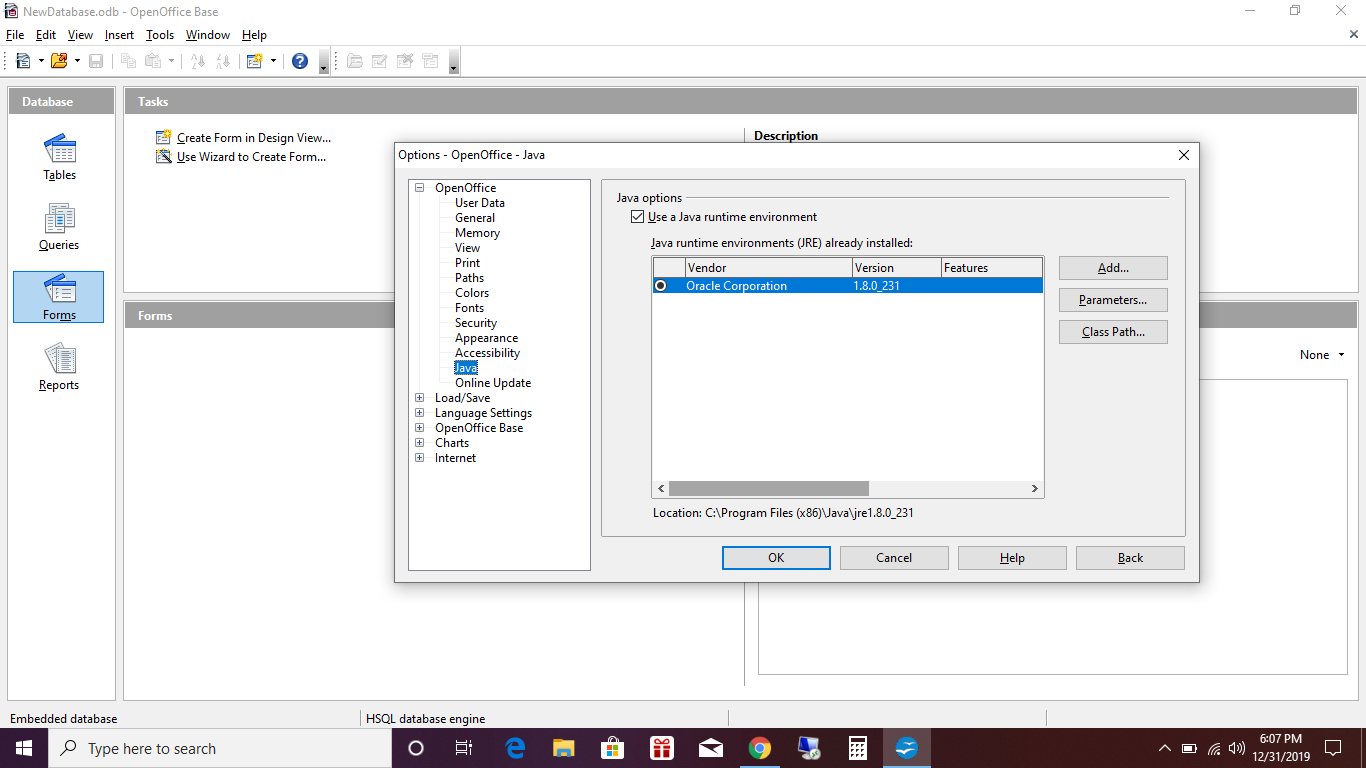
Task: Open the Queries section icon
Action: [x=59, y=221]
